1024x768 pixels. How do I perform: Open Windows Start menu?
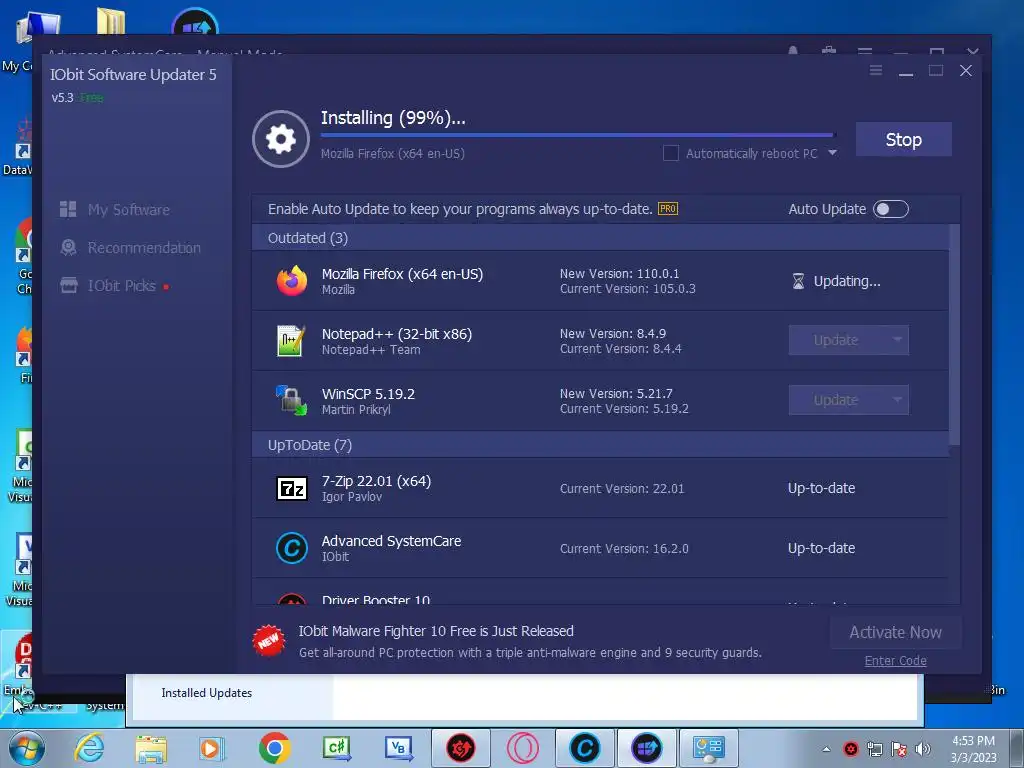25,748
